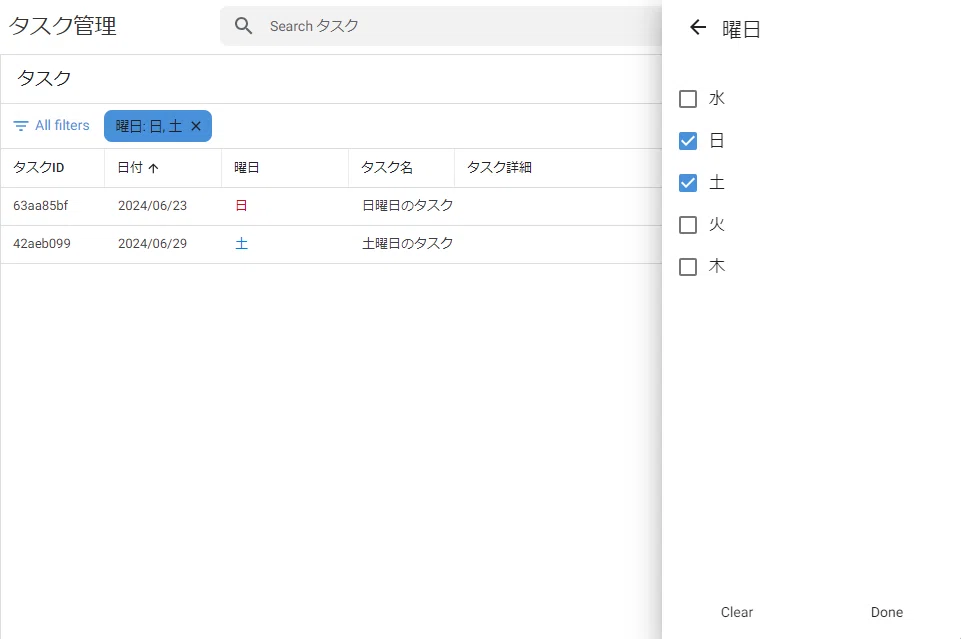
Task: Open task row 63aa85bf
Action: [331, 206]
